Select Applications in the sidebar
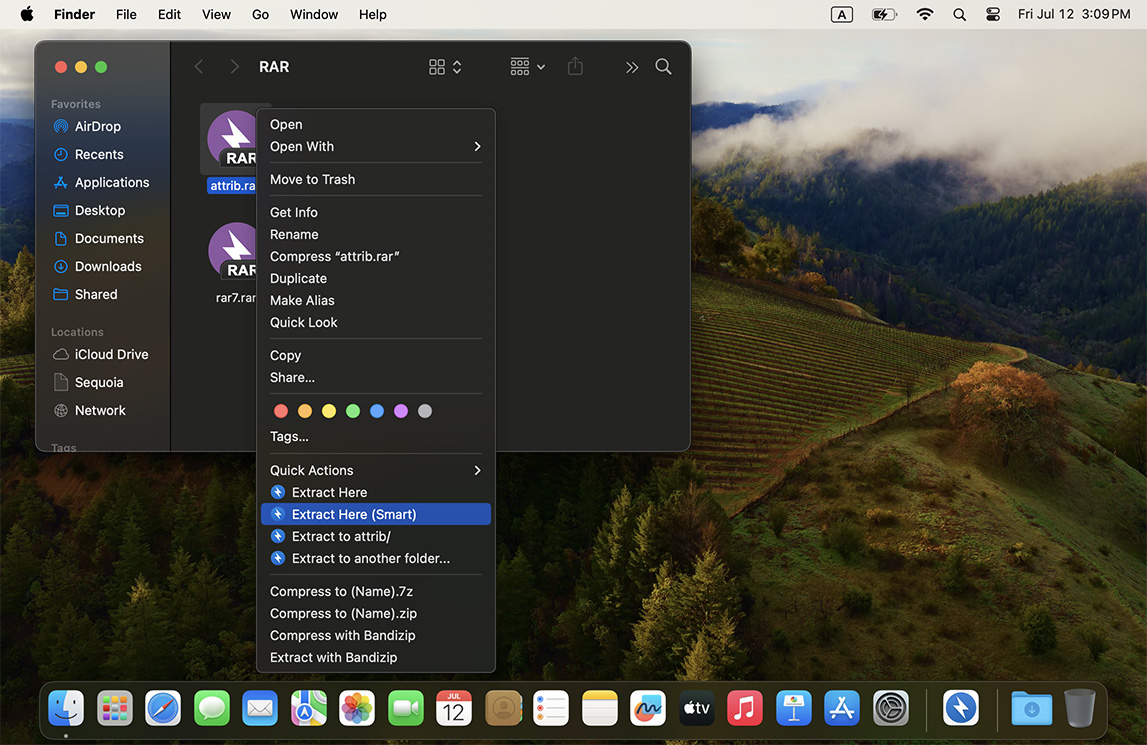This screenshot has width=1147, height=745. pyautogui.click(x=112, y=183)
